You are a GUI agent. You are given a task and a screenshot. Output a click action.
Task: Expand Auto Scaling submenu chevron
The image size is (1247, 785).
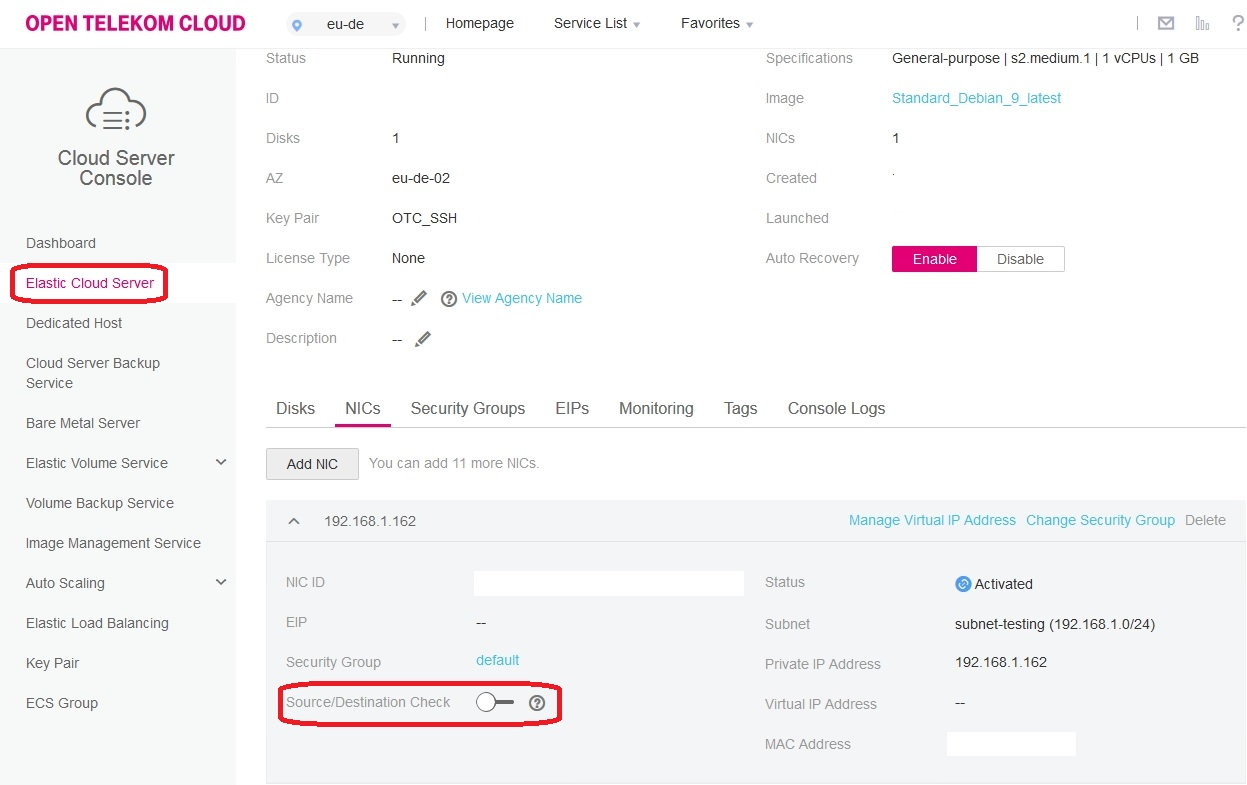pos(221,582)
